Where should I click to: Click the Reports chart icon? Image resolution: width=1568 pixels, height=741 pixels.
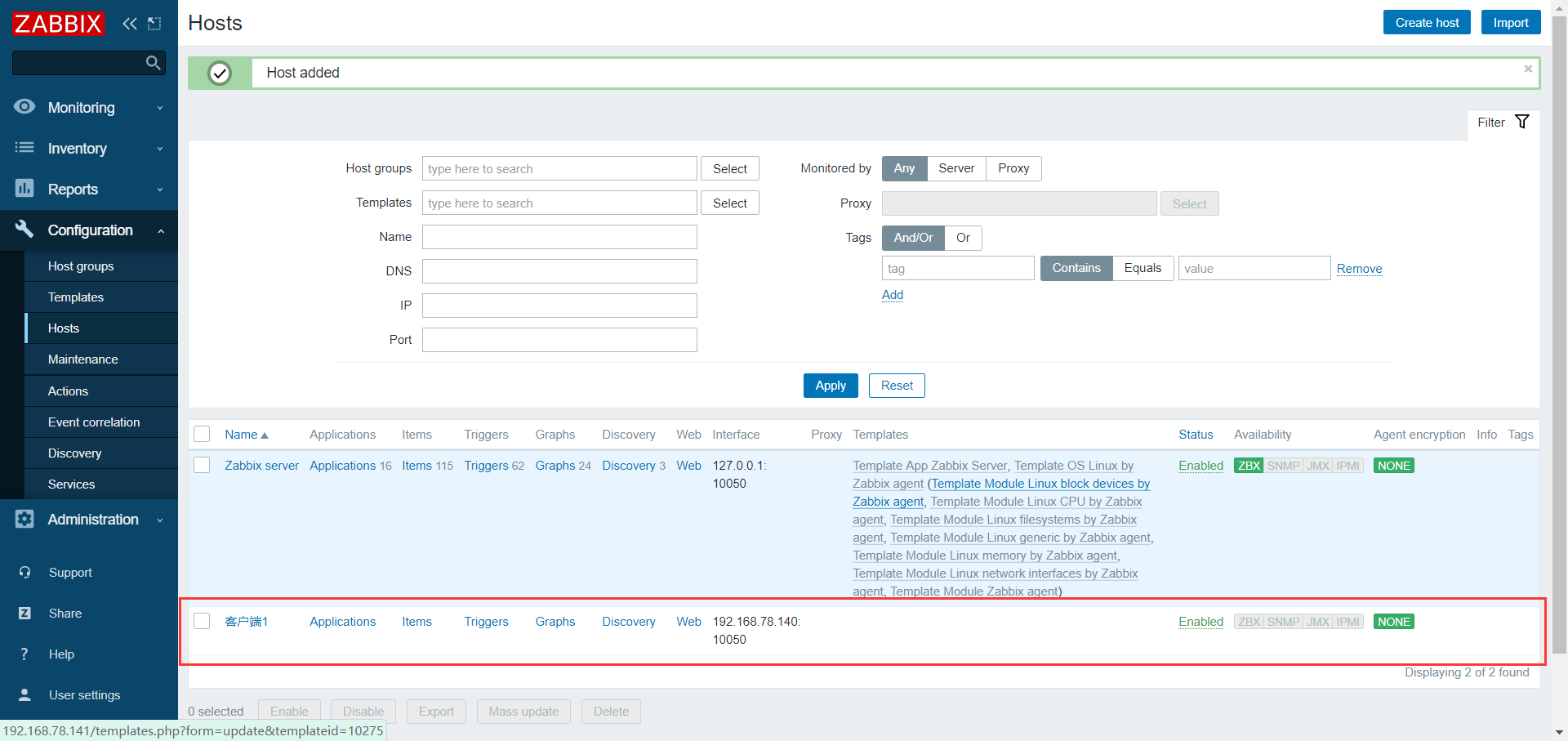click(x=24, y=189)
